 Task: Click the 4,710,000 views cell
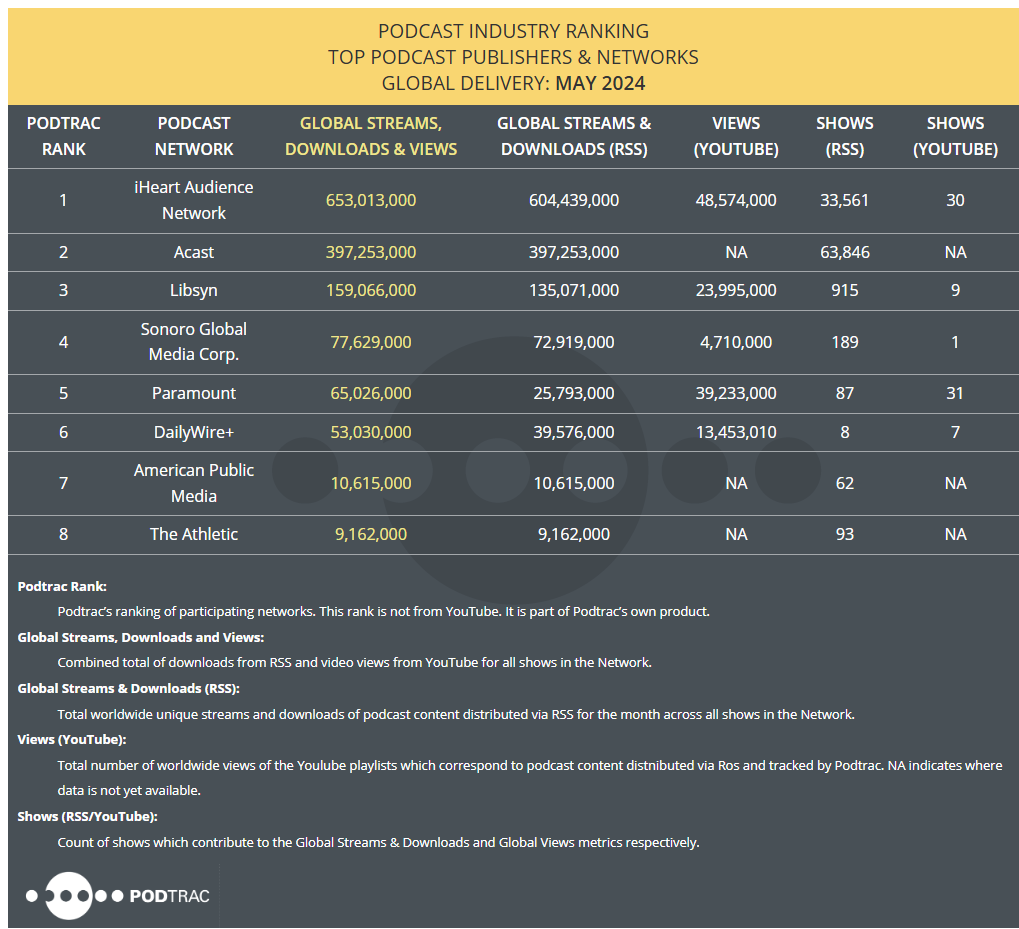[736, 342]
